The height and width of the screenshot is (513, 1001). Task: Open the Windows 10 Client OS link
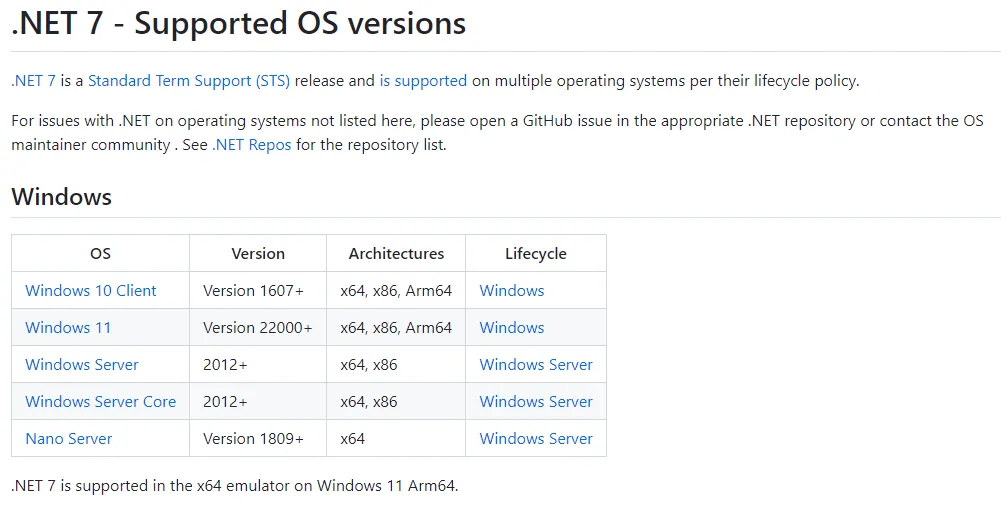coord(91,291)
